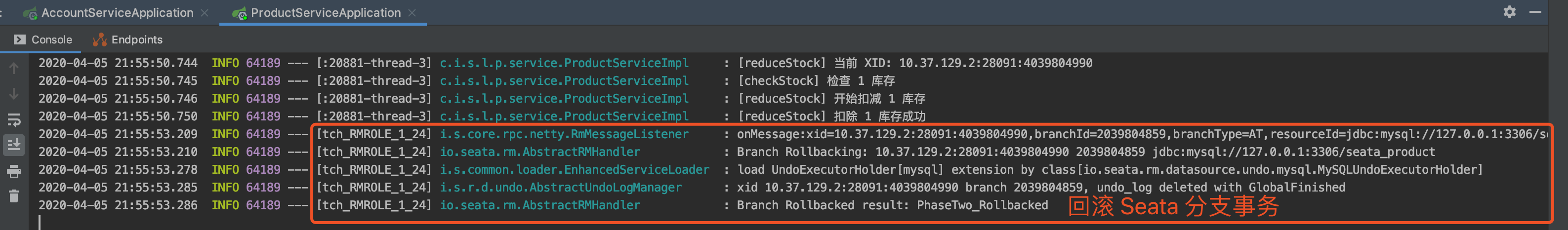Viewport: 1568px width, 230px height.
Task: Click the EnhancedServiceLoader class name in log
Action: [574, 170]
